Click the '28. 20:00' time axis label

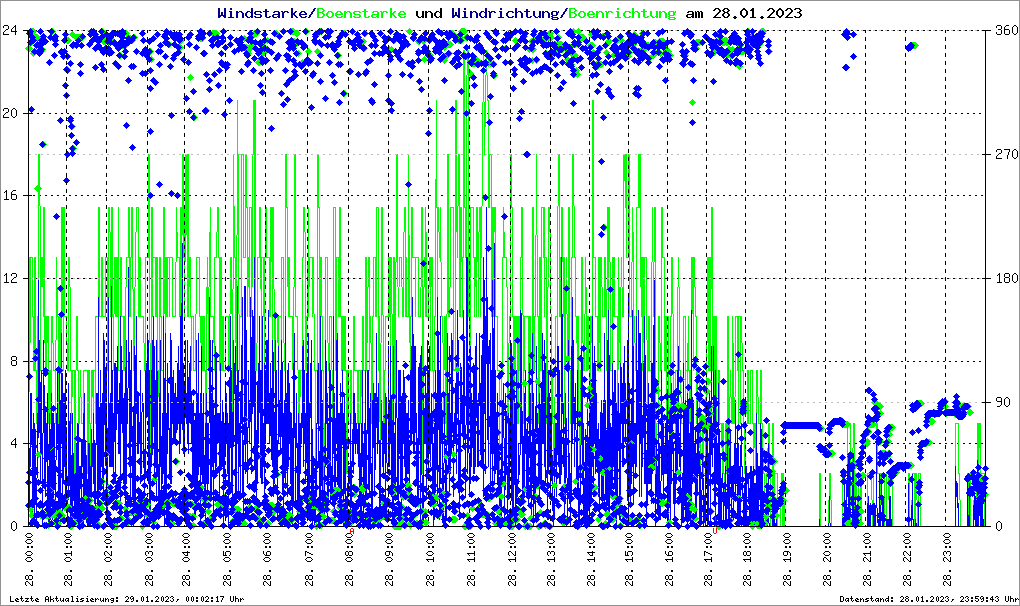tap(827, 559)
